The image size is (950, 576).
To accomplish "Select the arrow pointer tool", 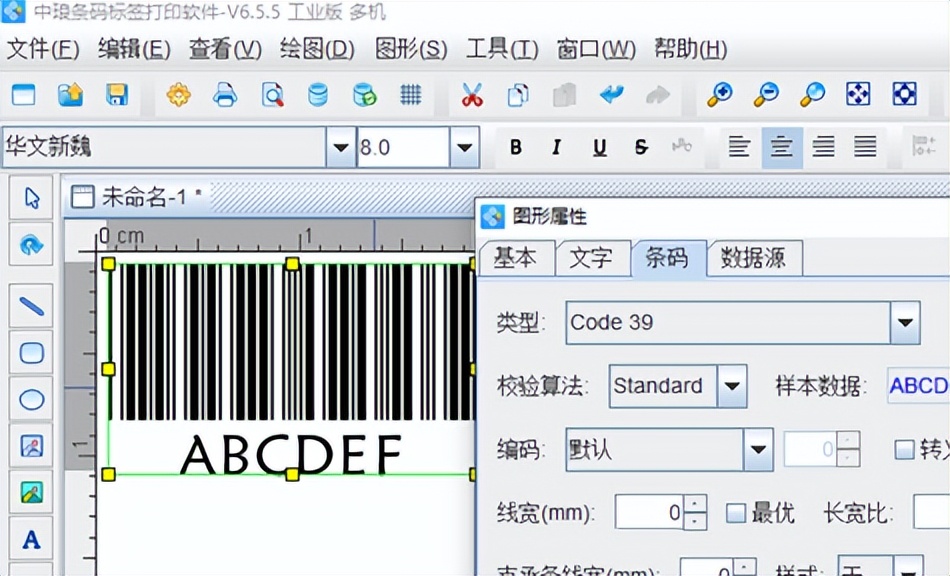I will click(32, 198).
